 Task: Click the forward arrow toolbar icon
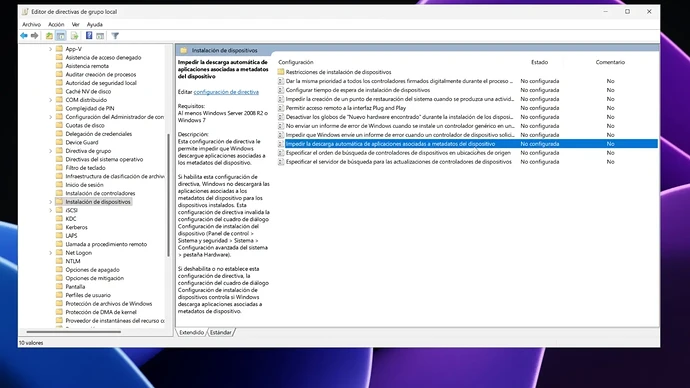click(34, 36)
